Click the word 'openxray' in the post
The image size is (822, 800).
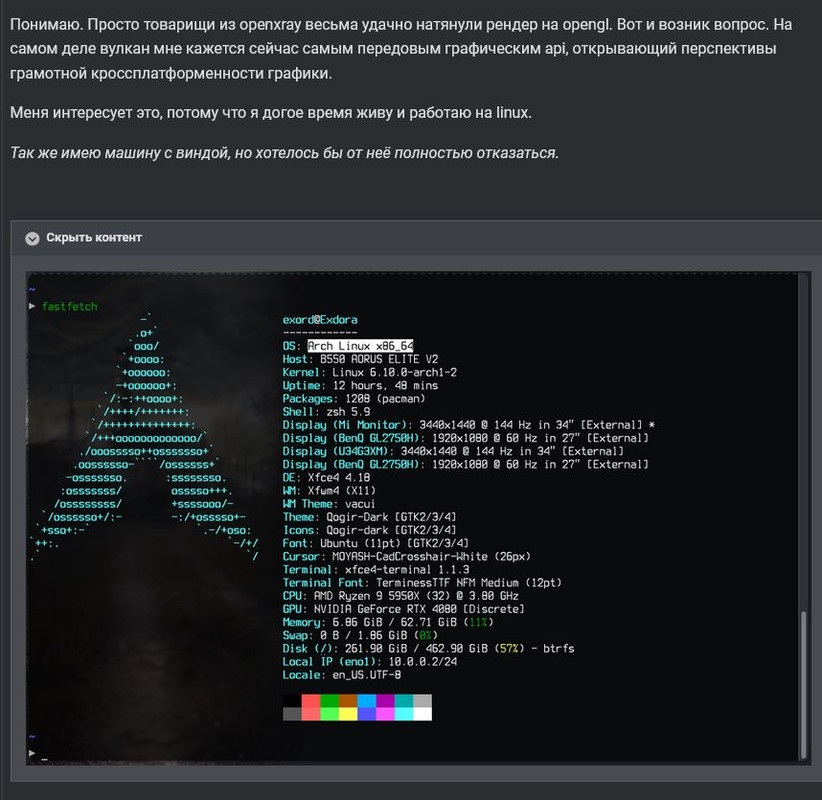click(x=270, y=25)
